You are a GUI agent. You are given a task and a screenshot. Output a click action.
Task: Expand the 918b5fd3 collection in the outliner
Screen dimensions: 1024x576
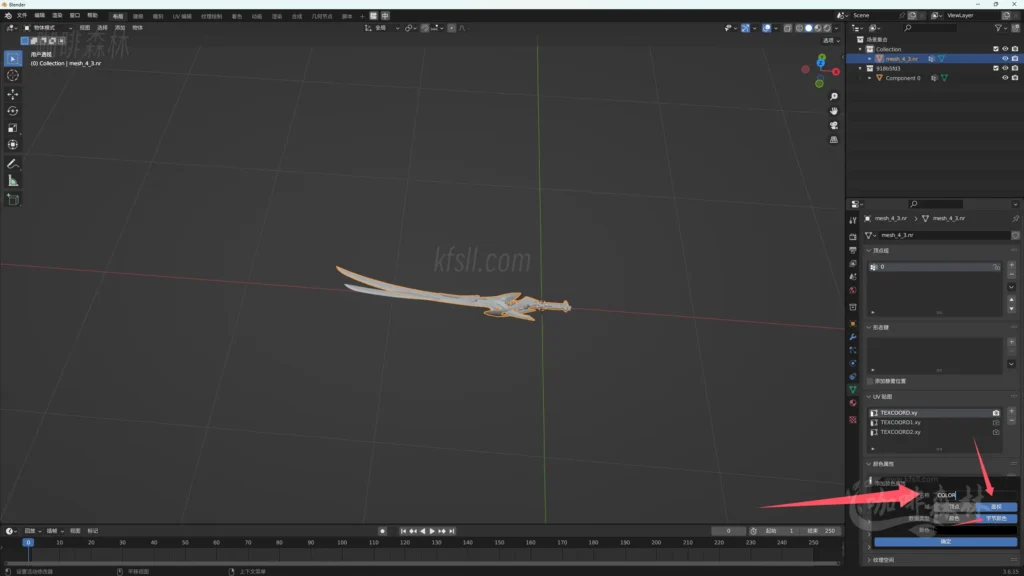pos(860,68)
